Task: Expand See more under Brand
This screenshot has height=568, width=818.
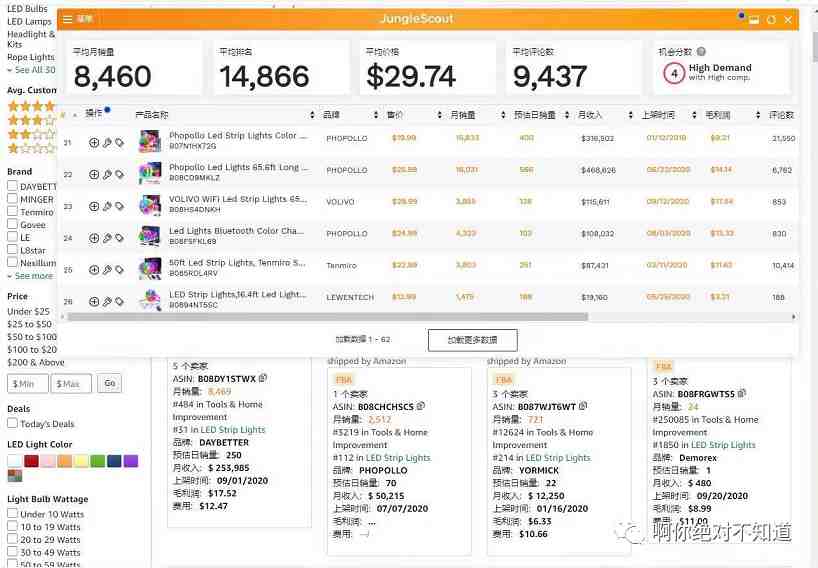Action: pyautogui.click(x=33, y=275)
